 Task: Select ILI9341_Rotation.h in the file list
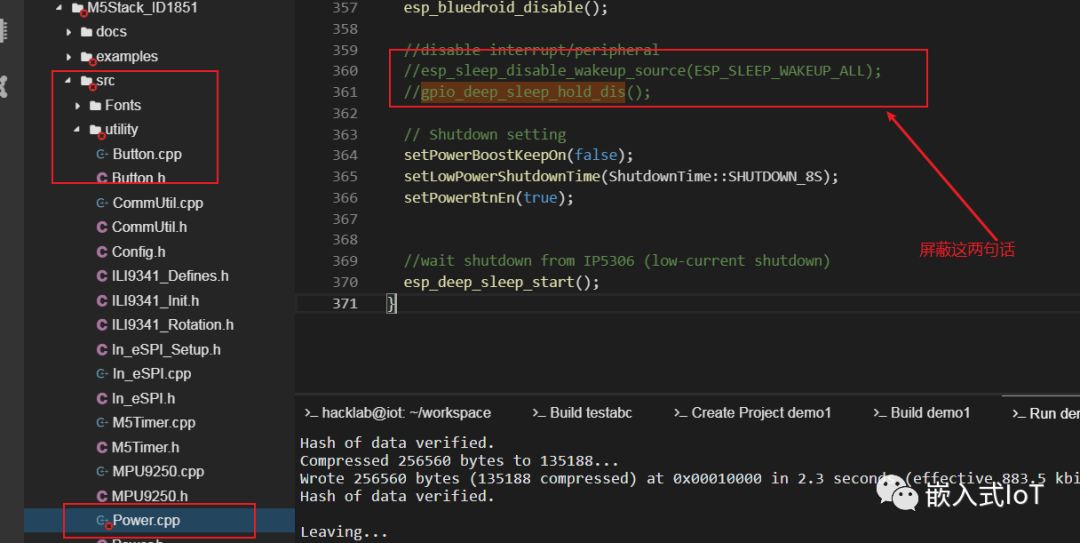[172, 325]
